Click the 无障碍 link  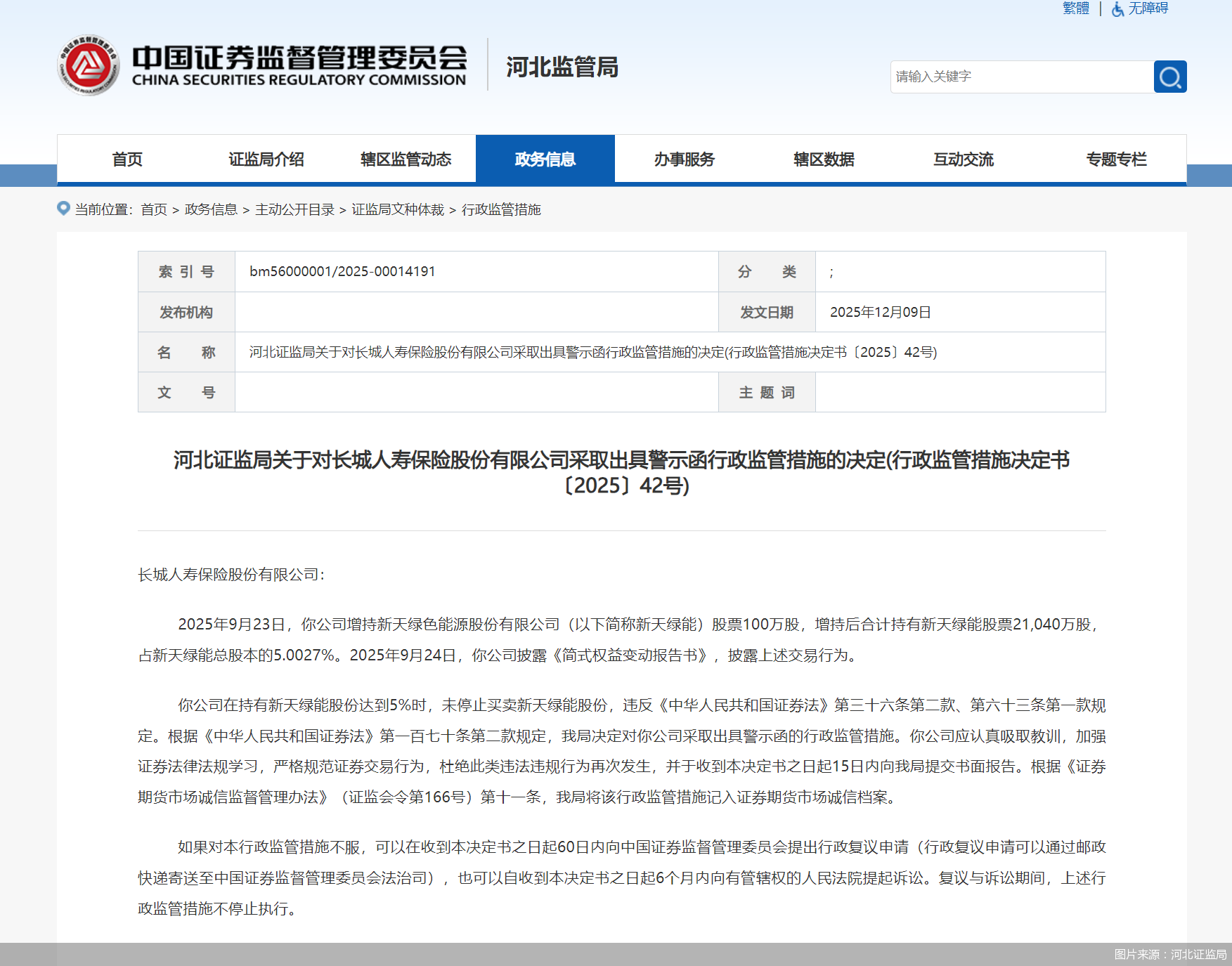pos(1147,9)
